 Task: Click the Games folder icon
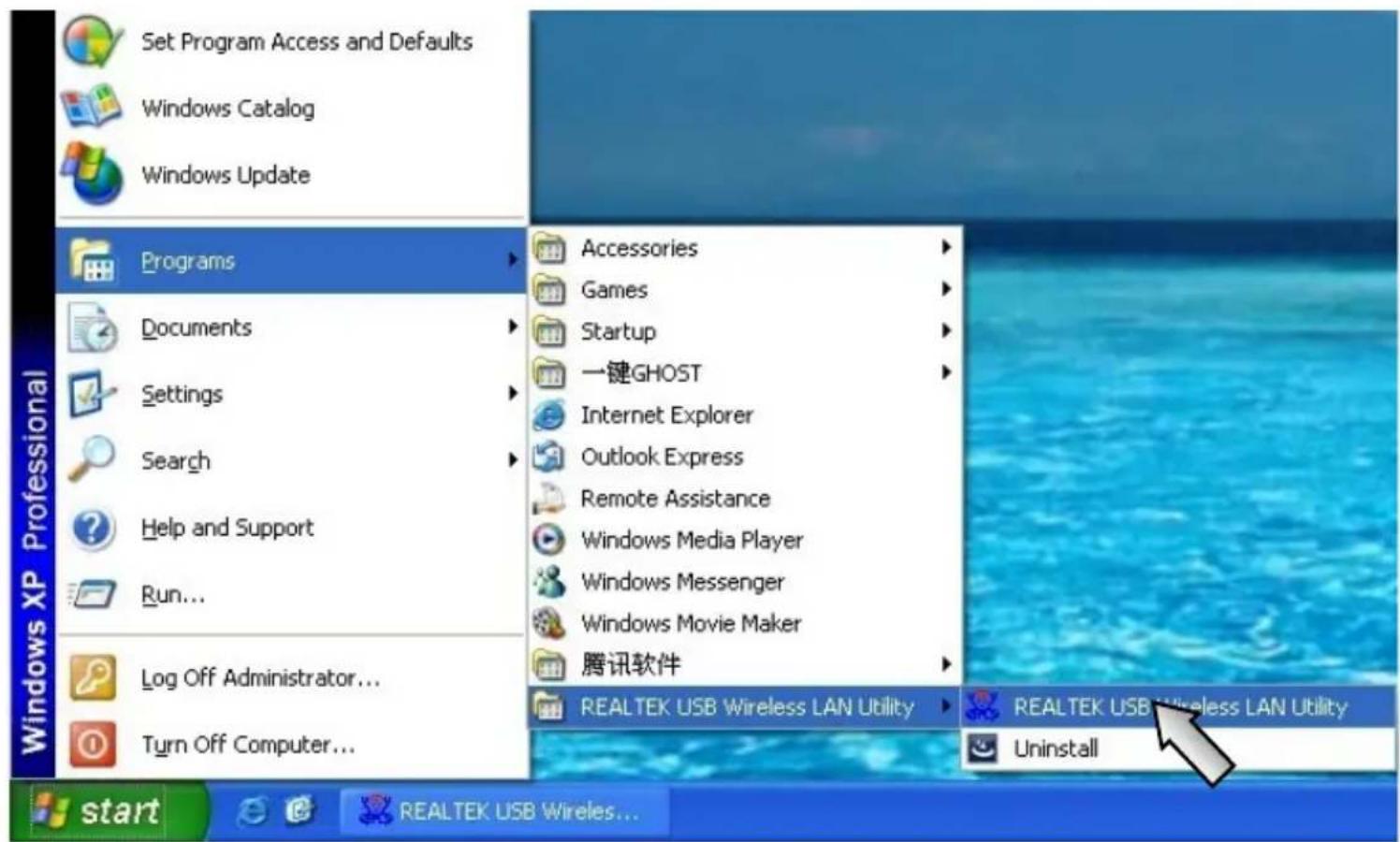[549, 290]
